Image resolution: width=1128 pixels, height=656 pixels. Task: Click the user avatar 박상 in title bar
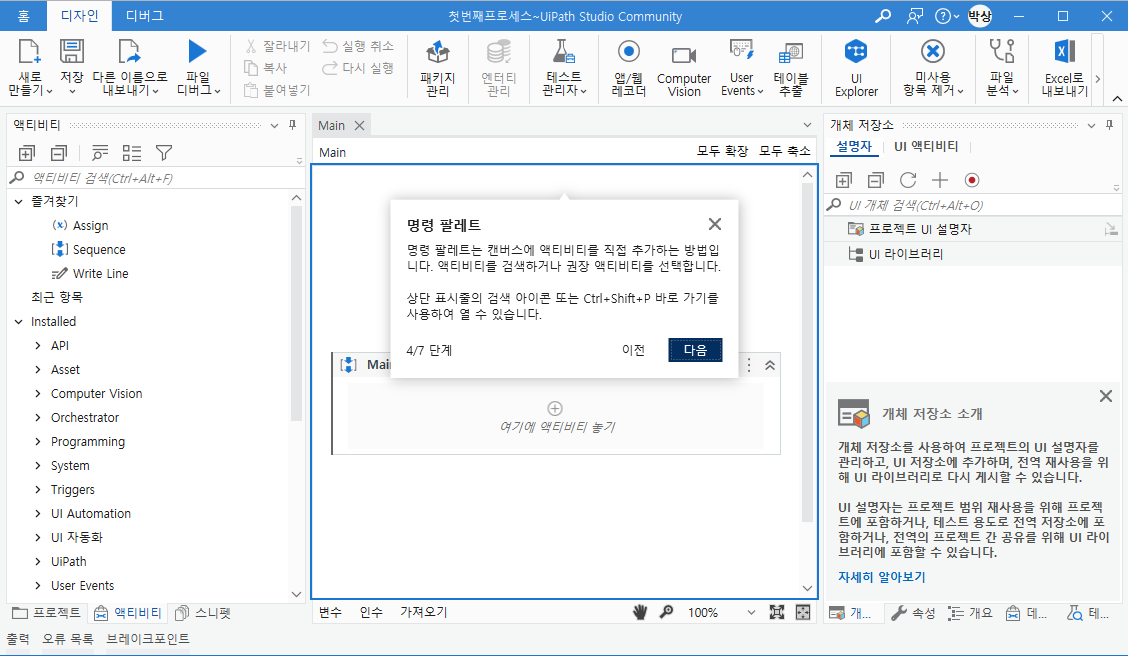pos(980,15)
